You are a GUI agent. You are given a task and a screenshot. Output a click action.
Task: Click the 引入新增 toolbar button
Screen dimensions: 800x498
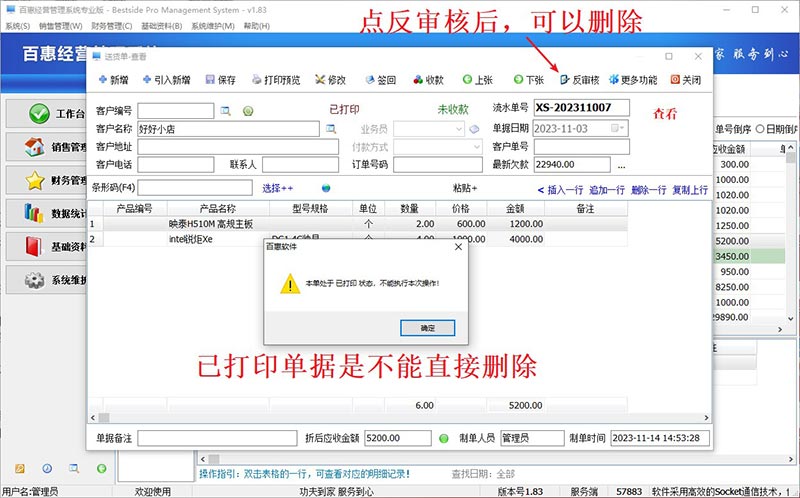tap(166, 80)
